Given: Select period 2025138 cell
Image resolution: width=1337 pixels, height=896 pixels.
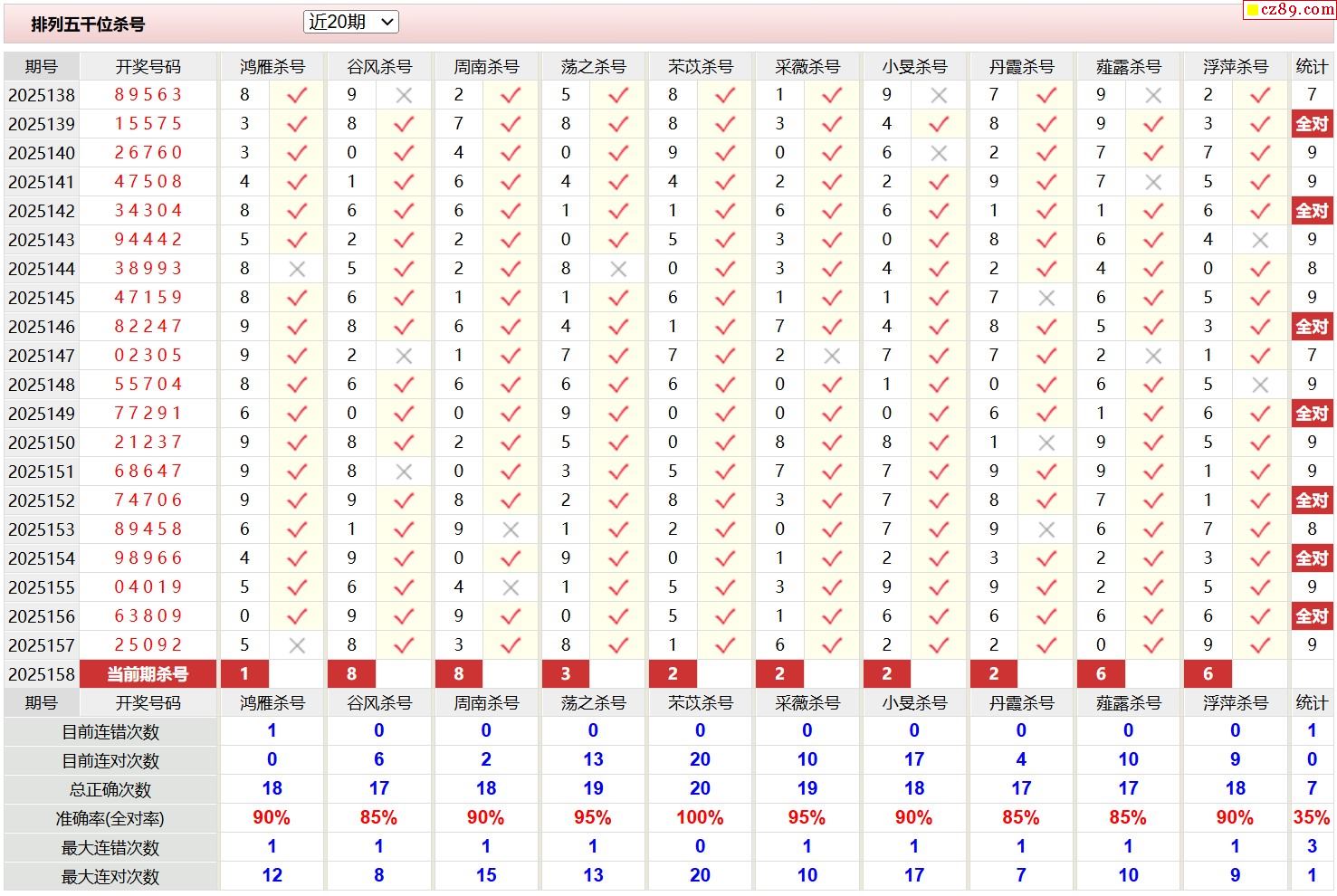Looking at the screenshot, I should (x=42, y=95).
